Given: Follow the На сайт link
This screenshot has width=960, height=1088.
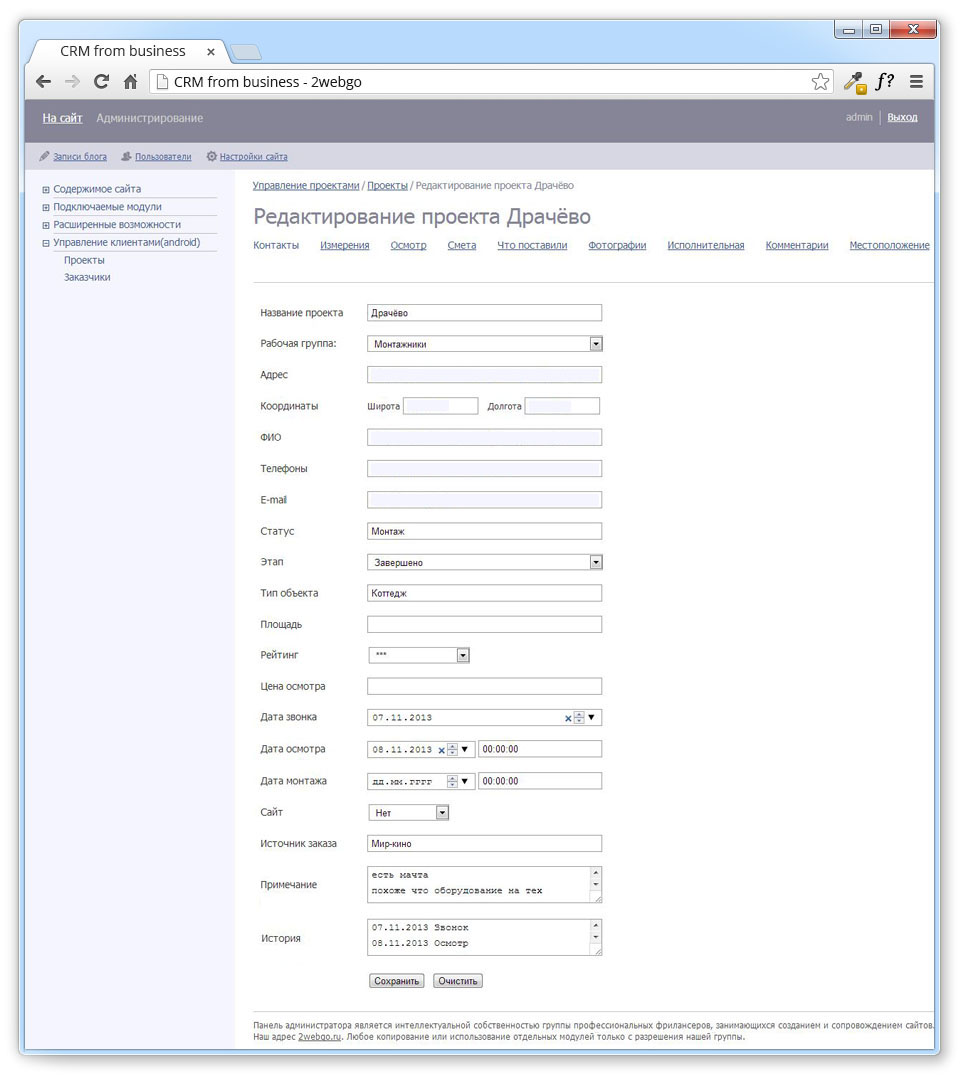Looking at the screenshot, I should click(x=62, y=118).
